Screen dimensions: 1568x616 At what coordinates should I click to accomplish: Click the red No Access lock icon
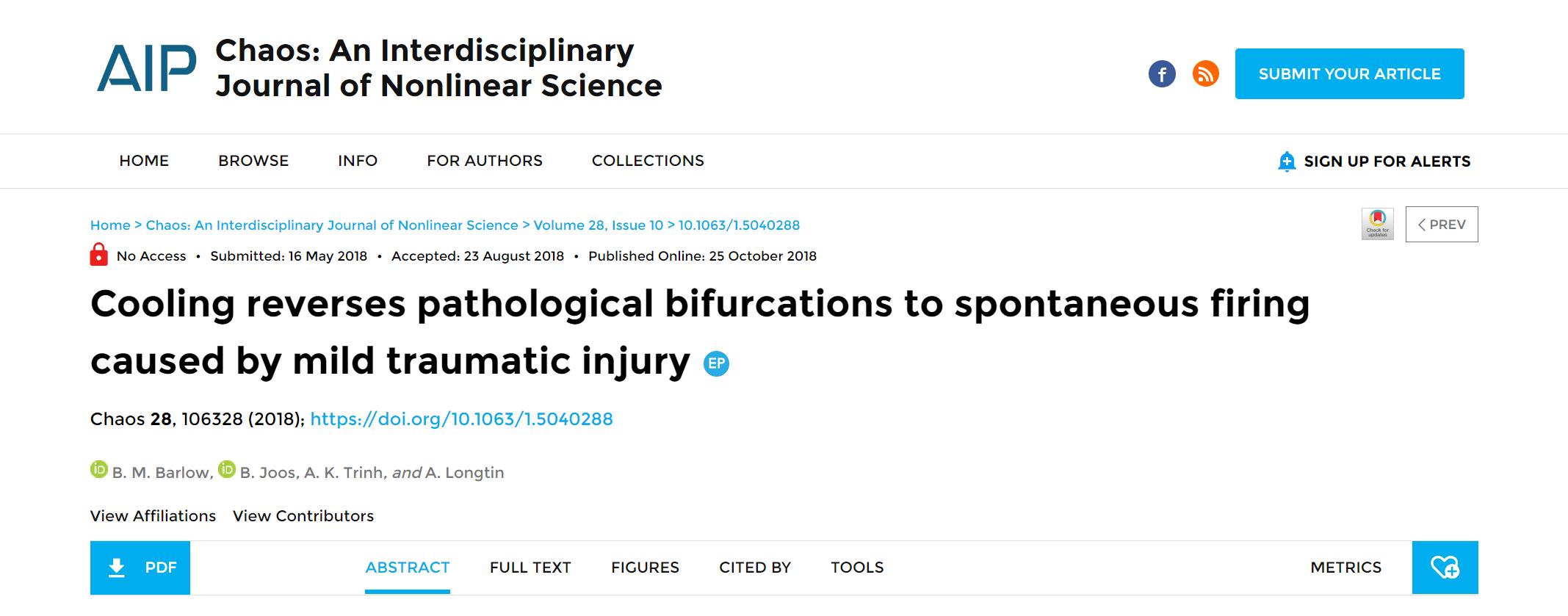98,255
